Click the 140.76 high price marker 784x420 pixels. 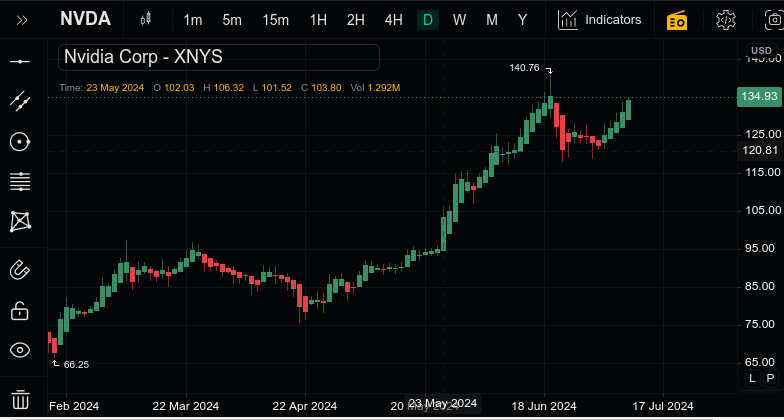(x=524, y=68)
